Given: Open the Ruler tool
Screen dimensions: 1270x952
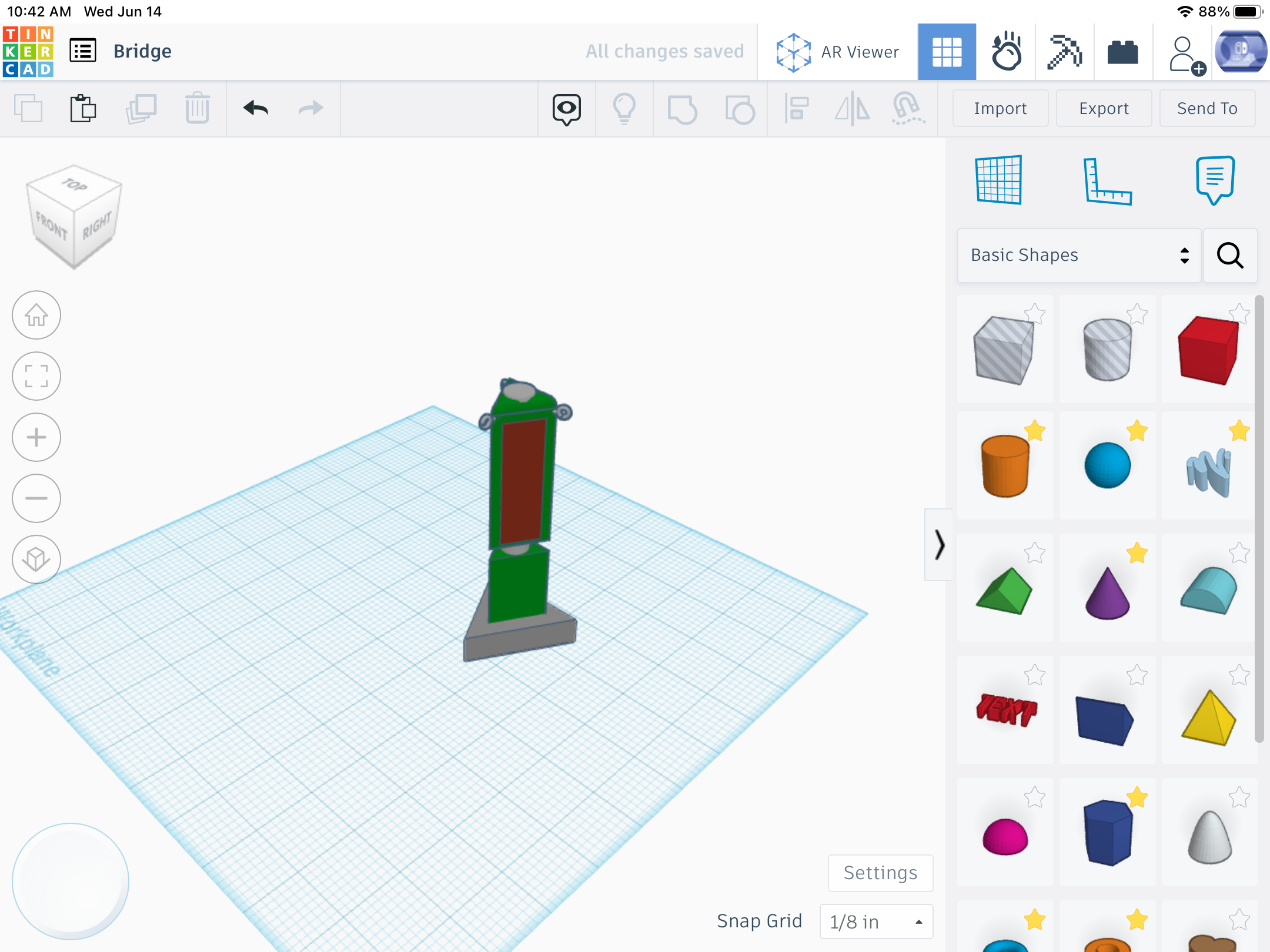Looking at the screenshot, I should tap(1107, 181).
